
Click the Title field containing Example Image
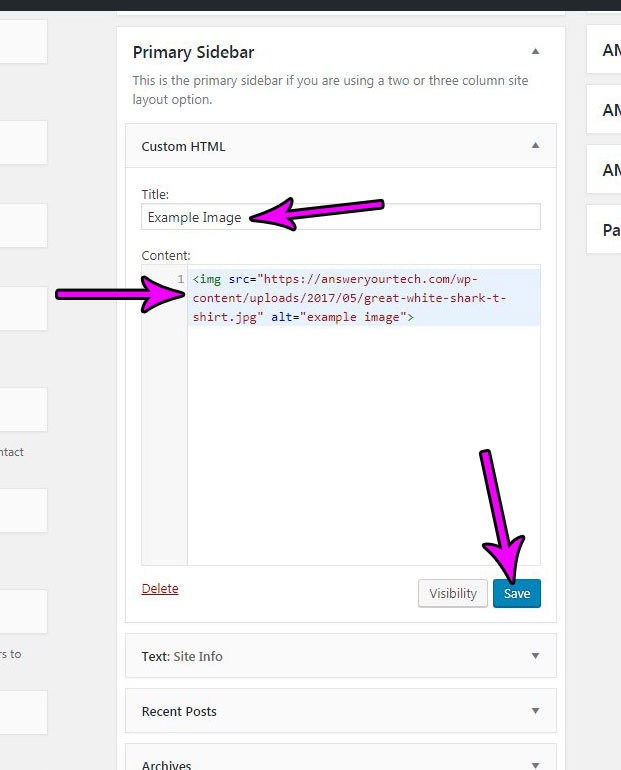[340, 217]
